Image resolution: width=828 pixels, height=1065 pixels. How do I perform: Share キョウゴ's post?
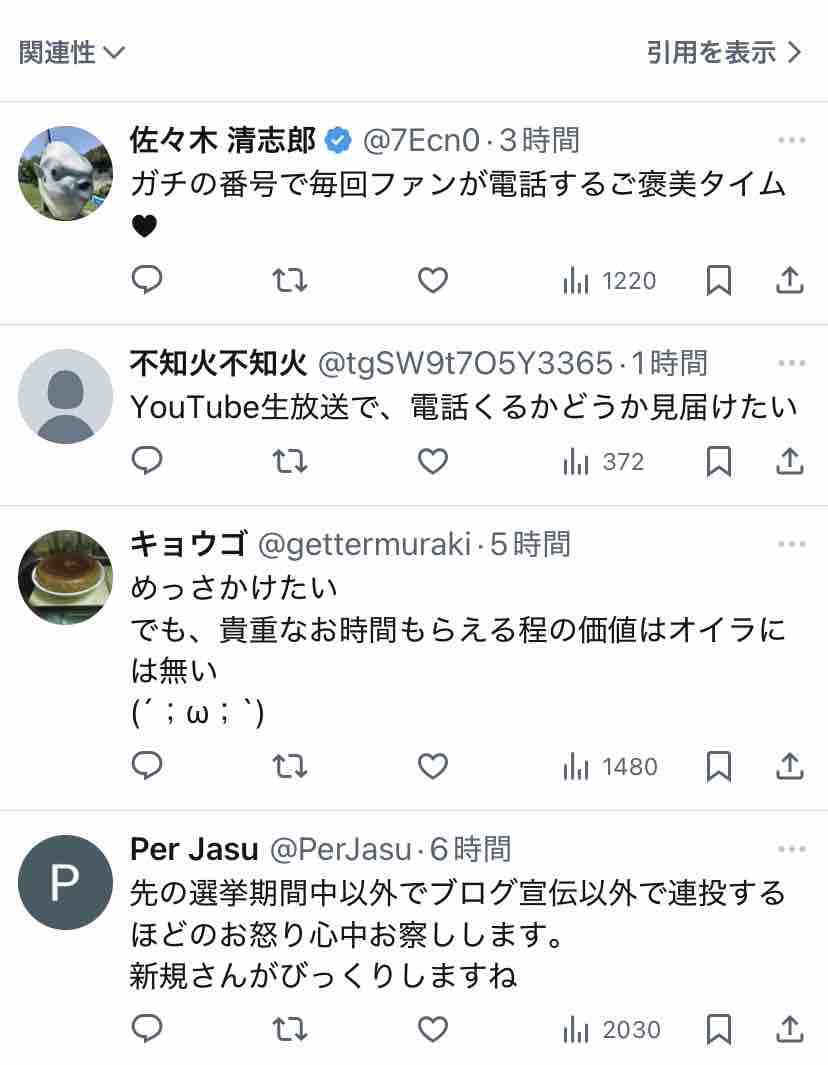[x=790, y=765]
